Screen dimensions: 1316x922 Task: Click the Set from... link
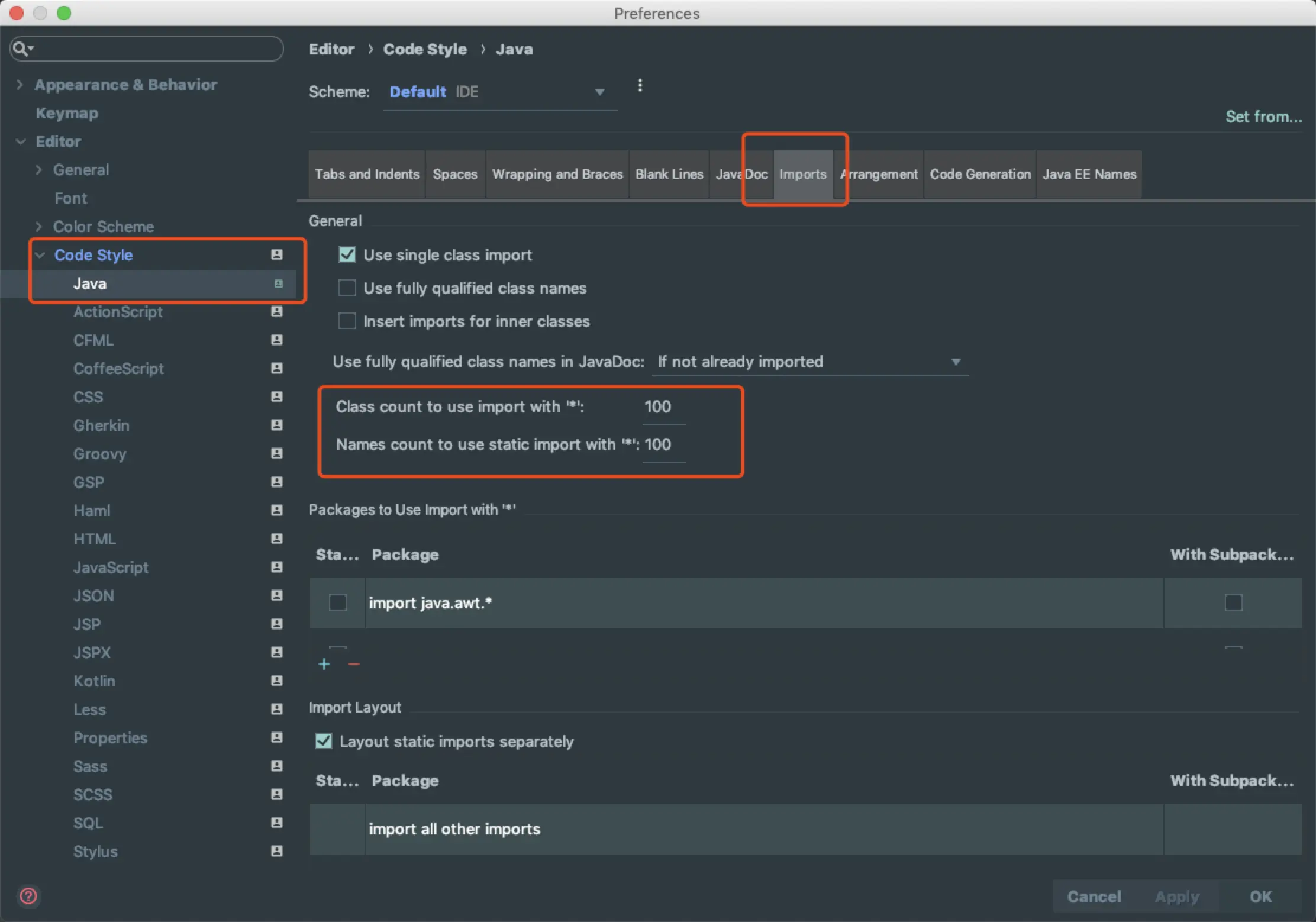point(1263,117)
